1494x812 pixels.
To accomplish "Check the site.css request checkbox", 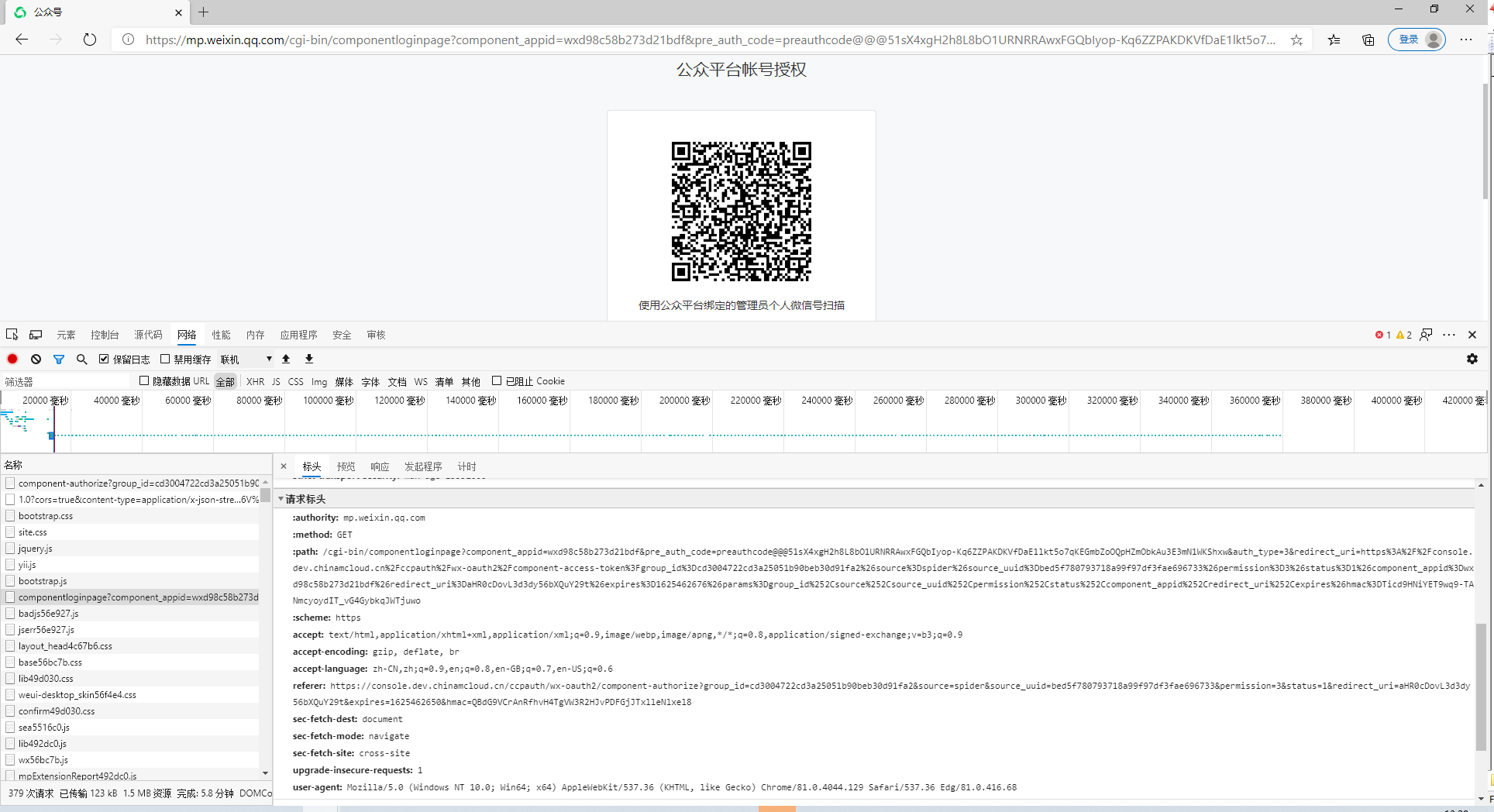I will 10,532.
